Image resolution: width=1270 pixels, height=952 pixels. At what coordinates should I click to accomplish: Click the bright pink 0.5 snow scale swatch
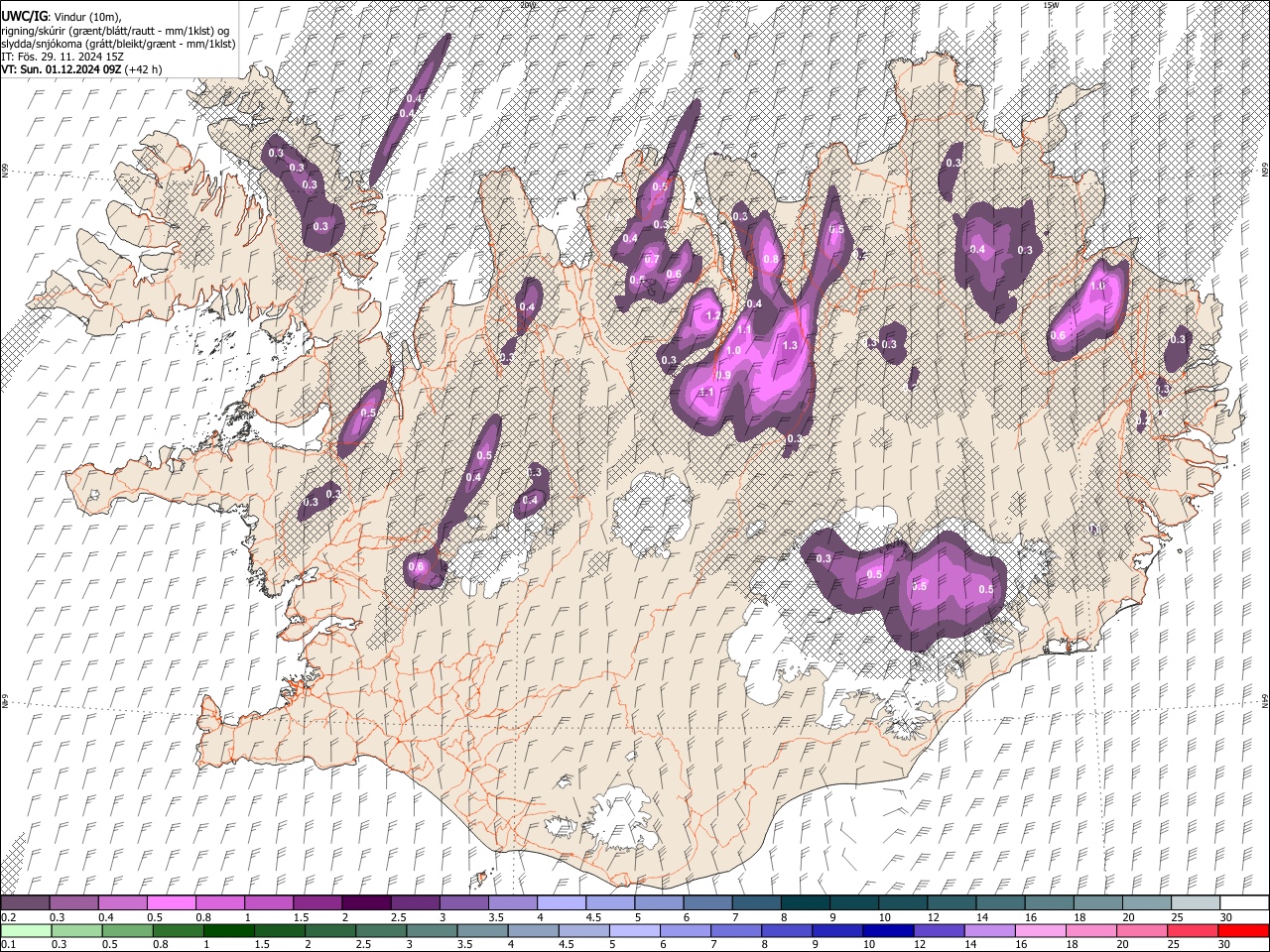172,903
